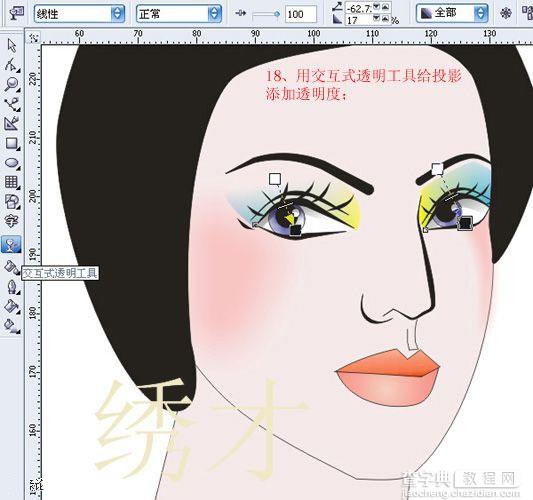
Task: Increase the edge pad value
Action: click(385, 19)
